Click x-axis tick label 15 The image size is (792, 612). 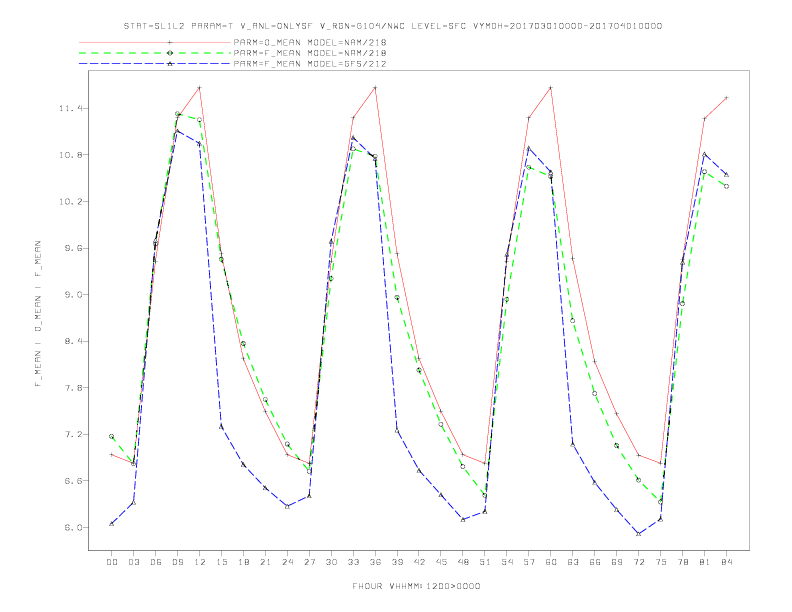tap(221, 562)
